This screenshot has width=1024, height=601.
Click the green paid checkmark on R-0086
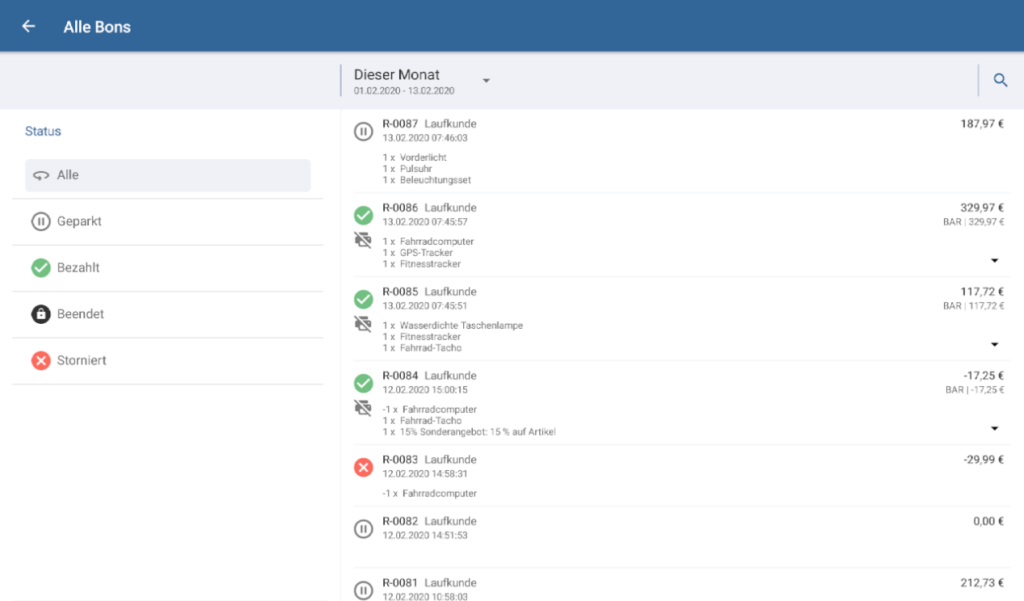363,215
